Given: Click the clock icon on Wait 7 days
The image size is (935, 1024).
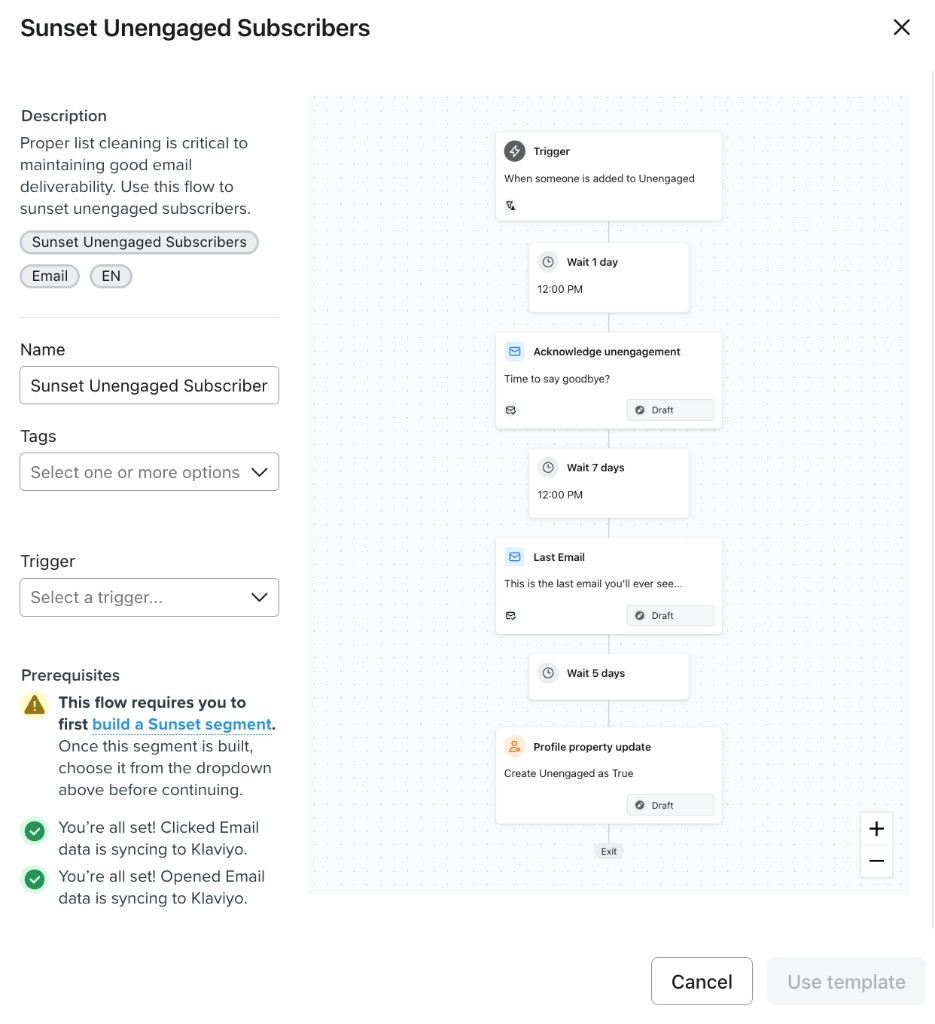Looking at the screenshot, I should [548, 468].
